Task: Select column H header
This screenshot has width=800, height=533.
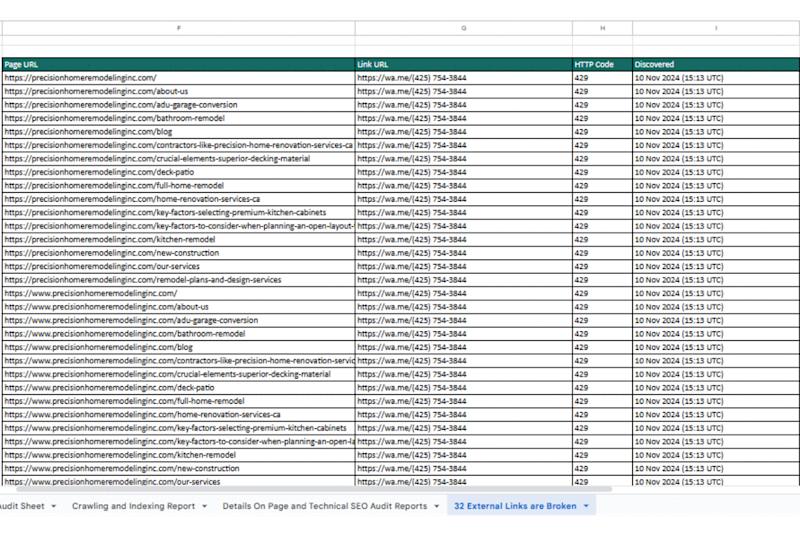Action: coord(603,28)
